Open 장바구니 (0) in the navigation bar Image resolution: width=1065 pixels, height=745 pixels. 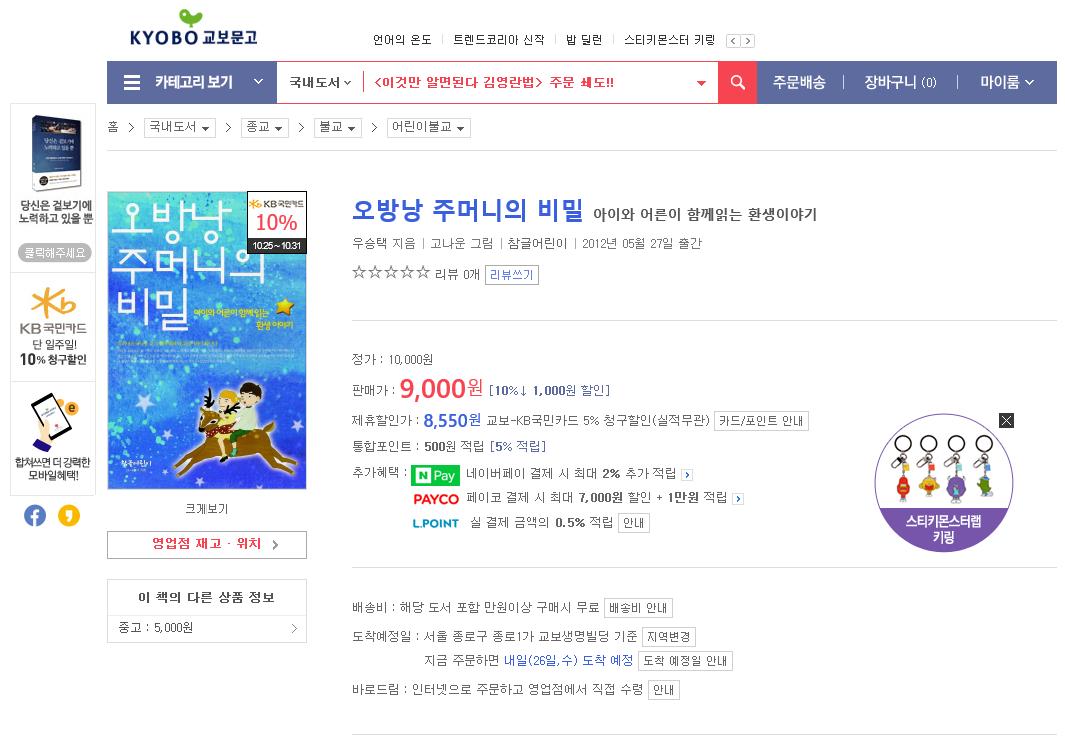coord(900,82)
